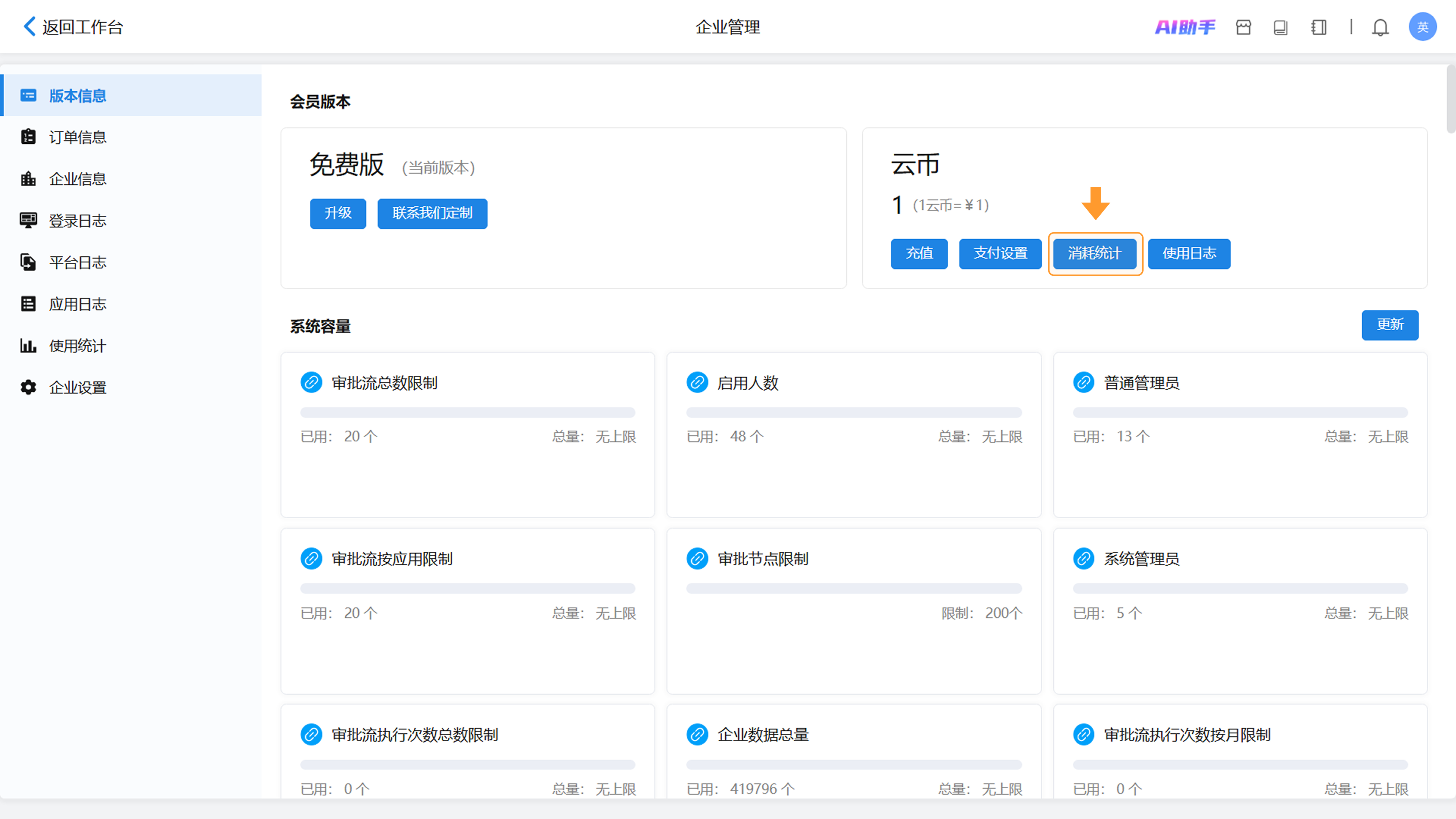
Task: Click the text 已用: 48 个
Action: point(725,436)
